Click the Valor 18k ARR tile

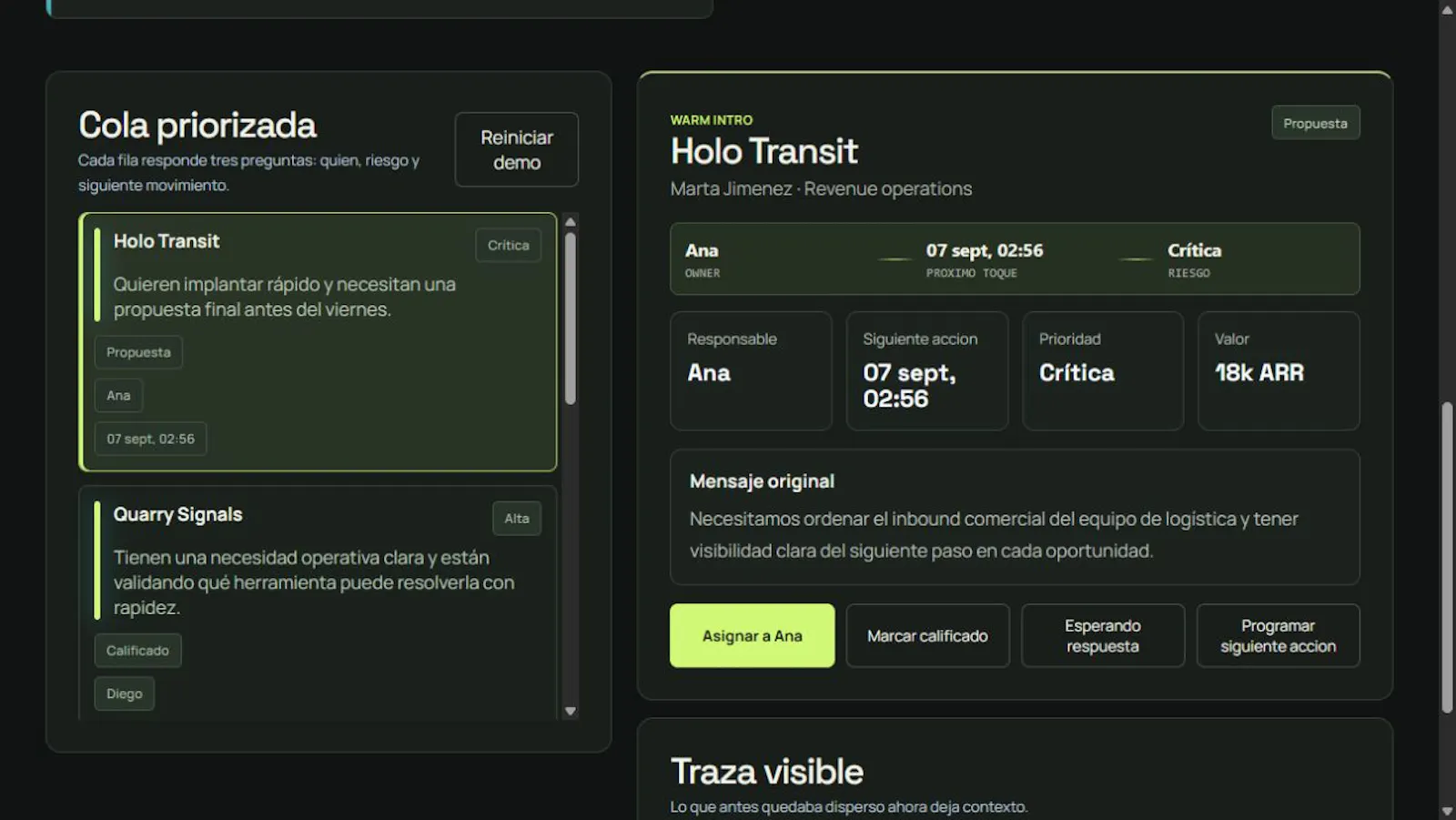pos(1279,370)
